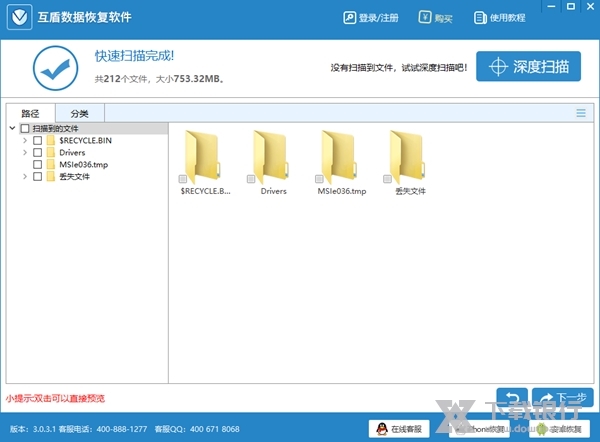600x442 pixels.
Task: Open 在线客服 online support
Action: coord(399,429)
